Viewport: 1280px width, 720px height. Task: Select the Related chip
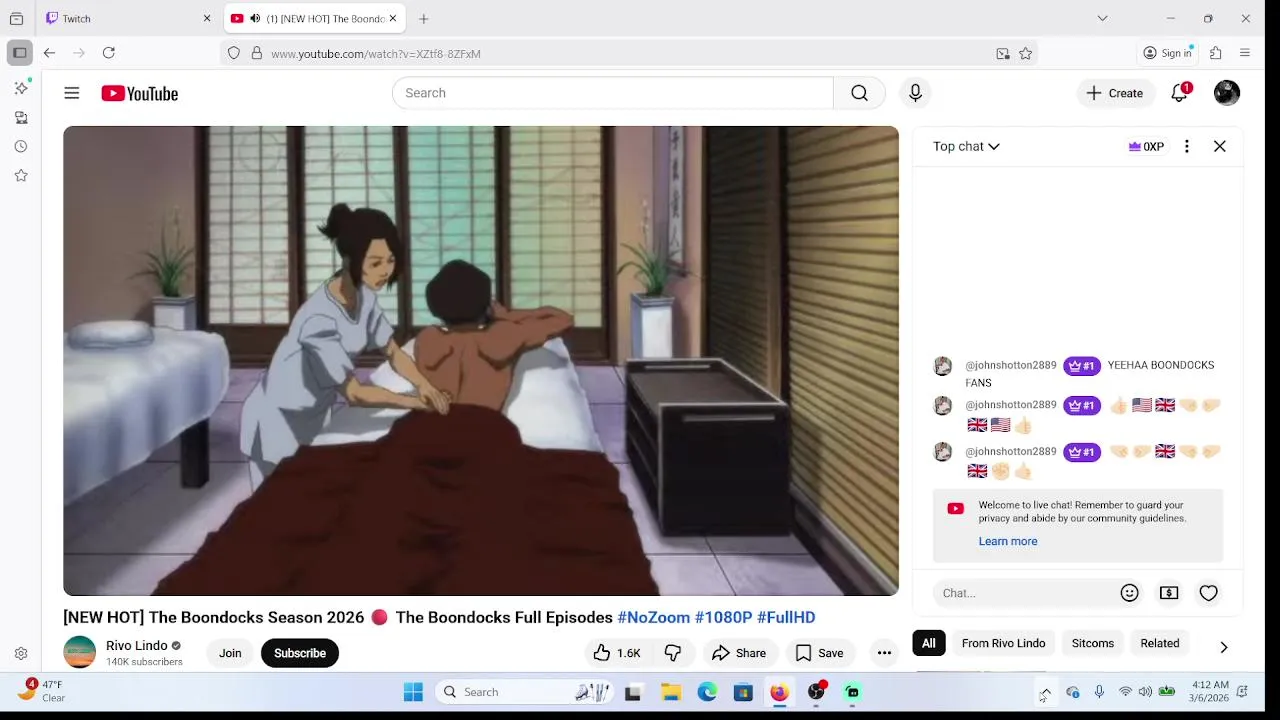(1160, 643)
